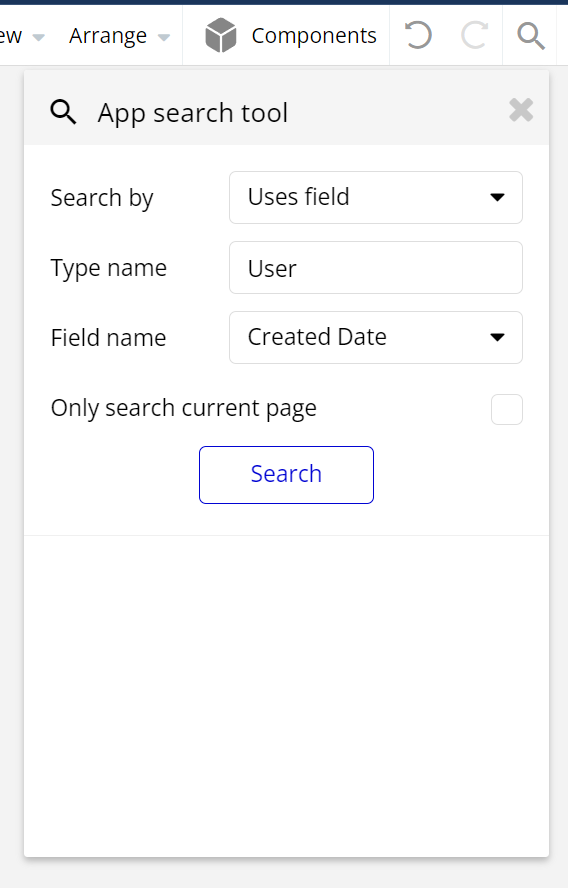Click the blue Search button
The image size is (568, 888).
click(287, 475)
